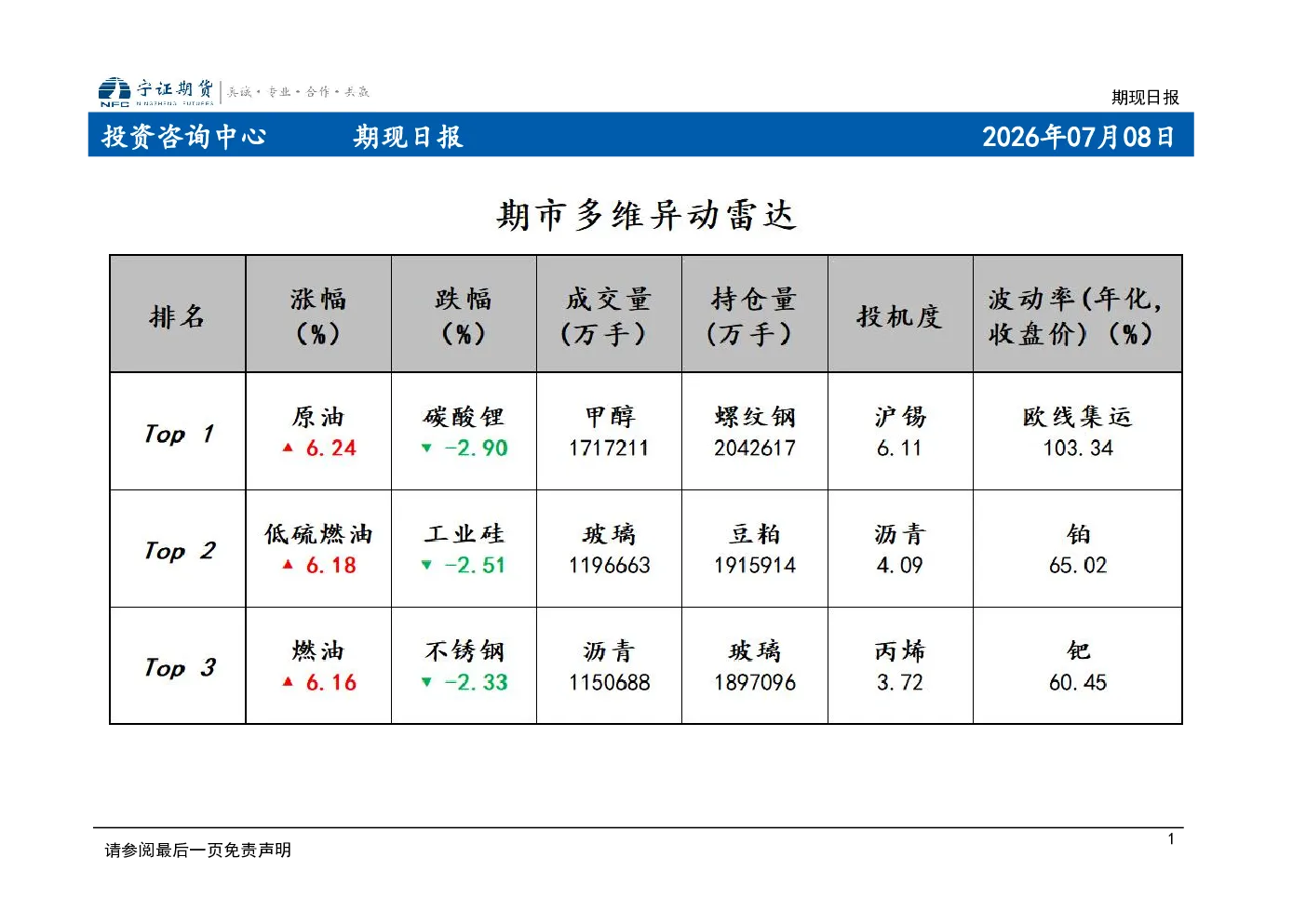This screenshot has width=1306, height=924.
Task: Click the page number 1 in footer
Action: [x=1171, y=839]
